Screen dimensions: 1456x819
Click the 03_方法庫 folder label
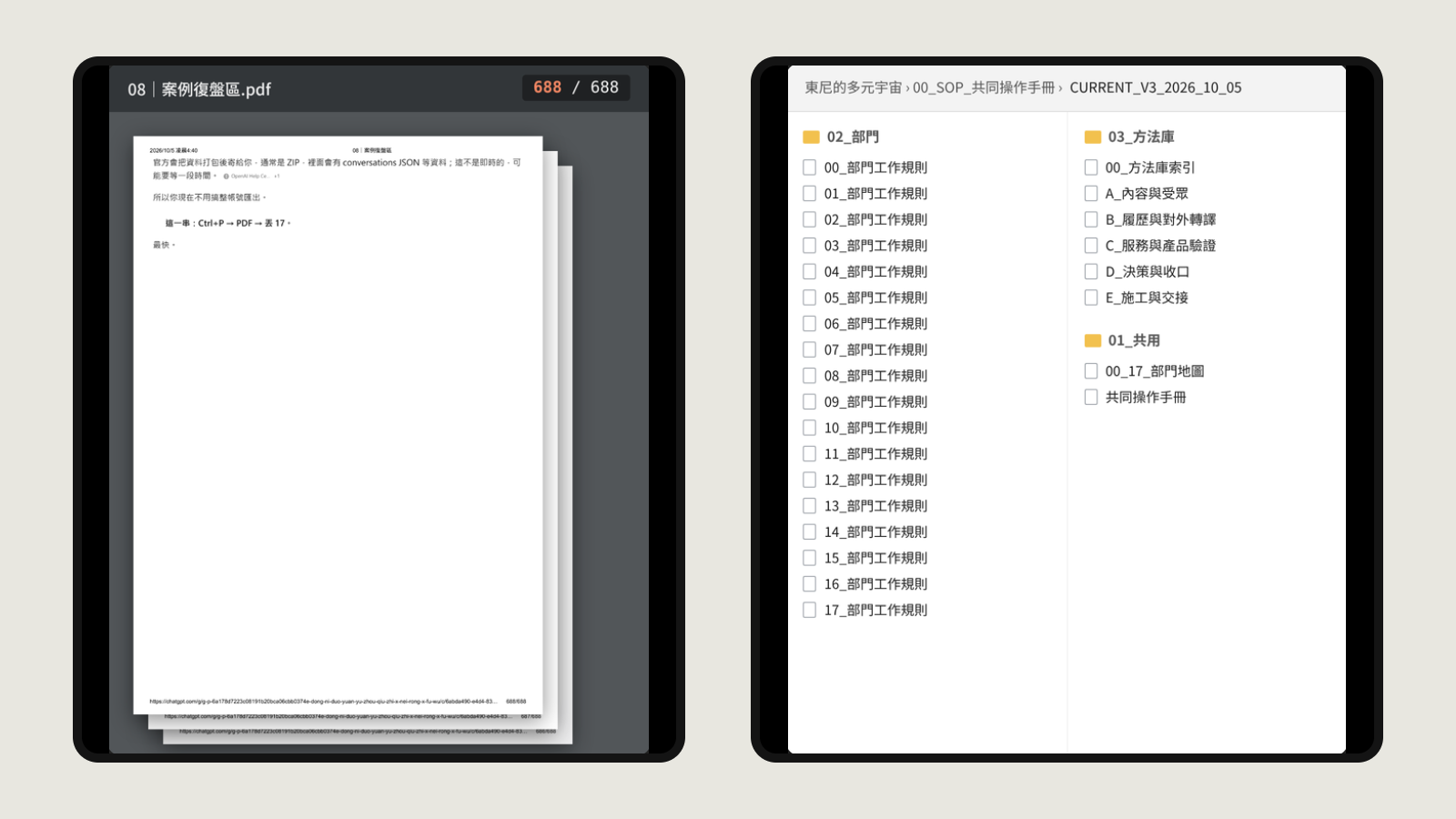tap(1141, 136)
